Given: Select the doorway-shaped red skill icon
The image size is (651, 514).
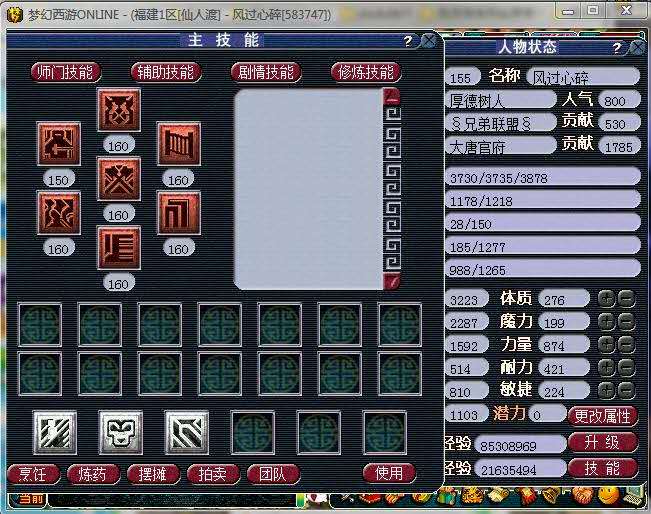Looking at the screenshot, I should (x=179, y=213).
